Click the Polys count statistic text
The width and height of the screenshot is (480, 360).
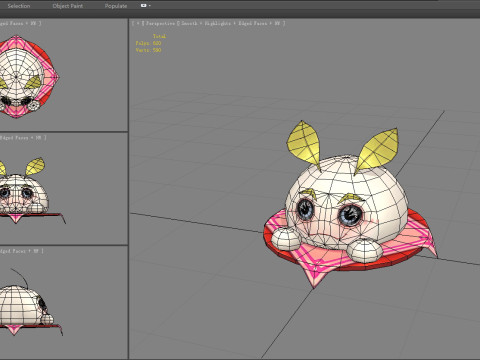coord(148,43)
